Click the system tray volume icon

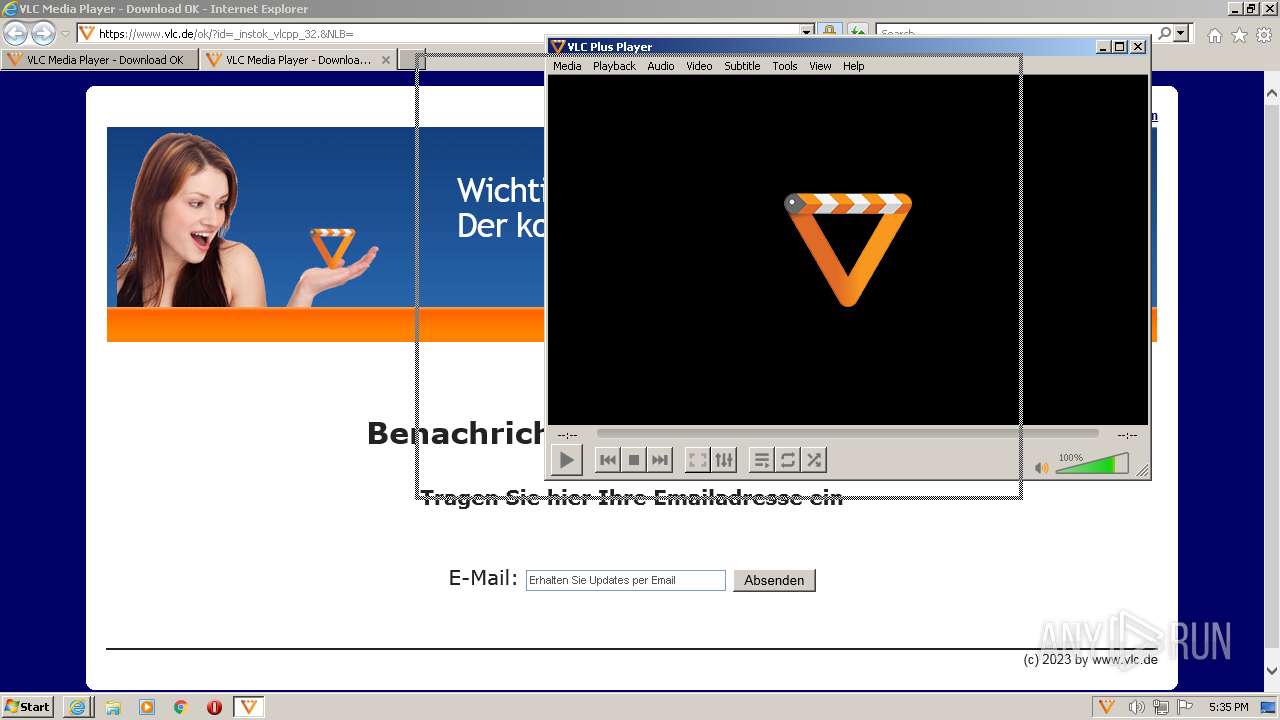point(1137,707)
